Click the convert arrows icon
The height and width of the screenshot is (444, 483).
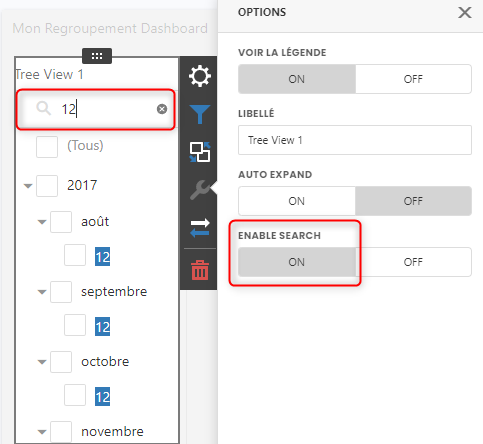point(200,228)
